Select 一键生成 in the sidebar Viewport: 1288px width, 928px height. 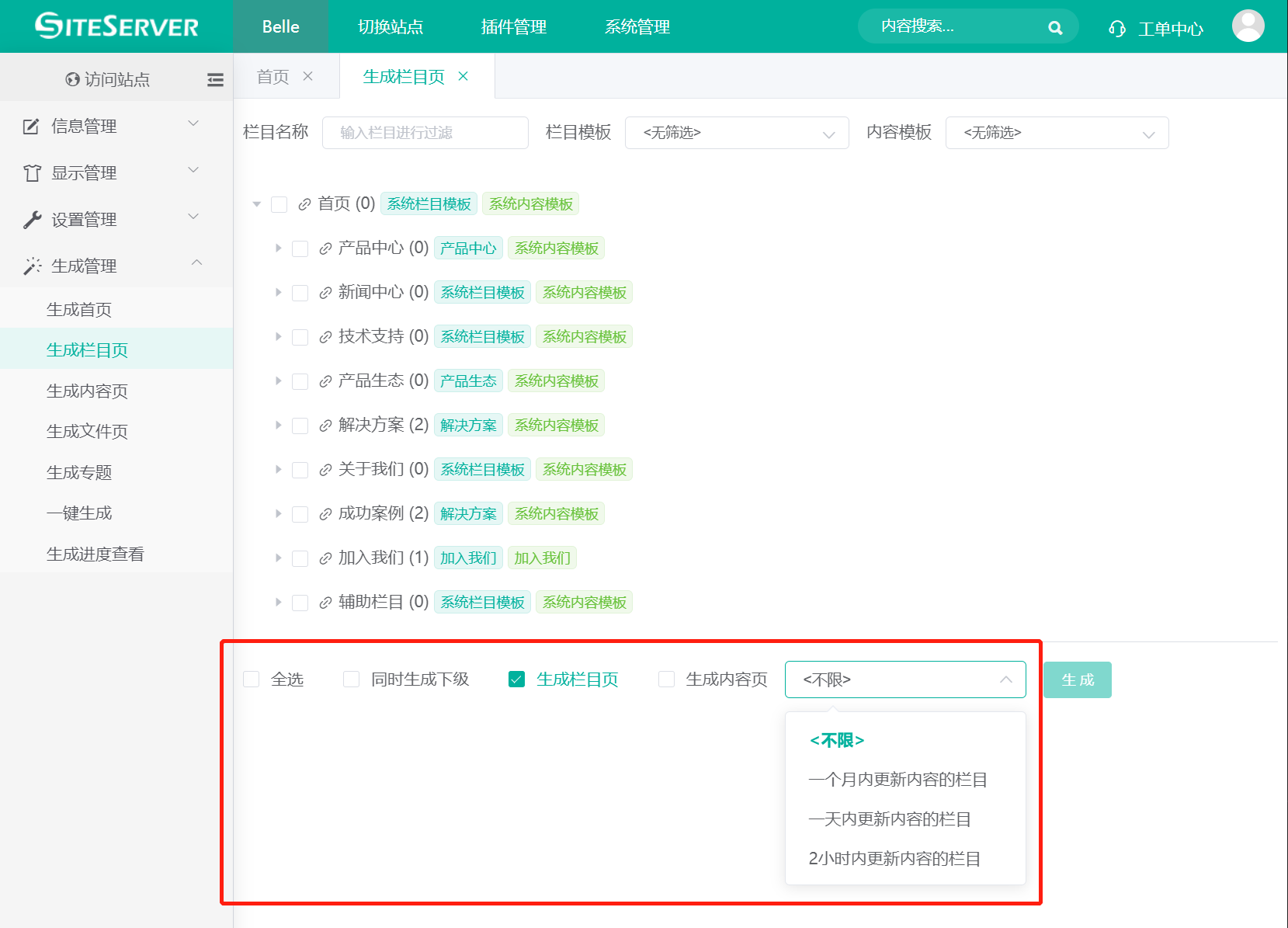(x=79, y=513)
